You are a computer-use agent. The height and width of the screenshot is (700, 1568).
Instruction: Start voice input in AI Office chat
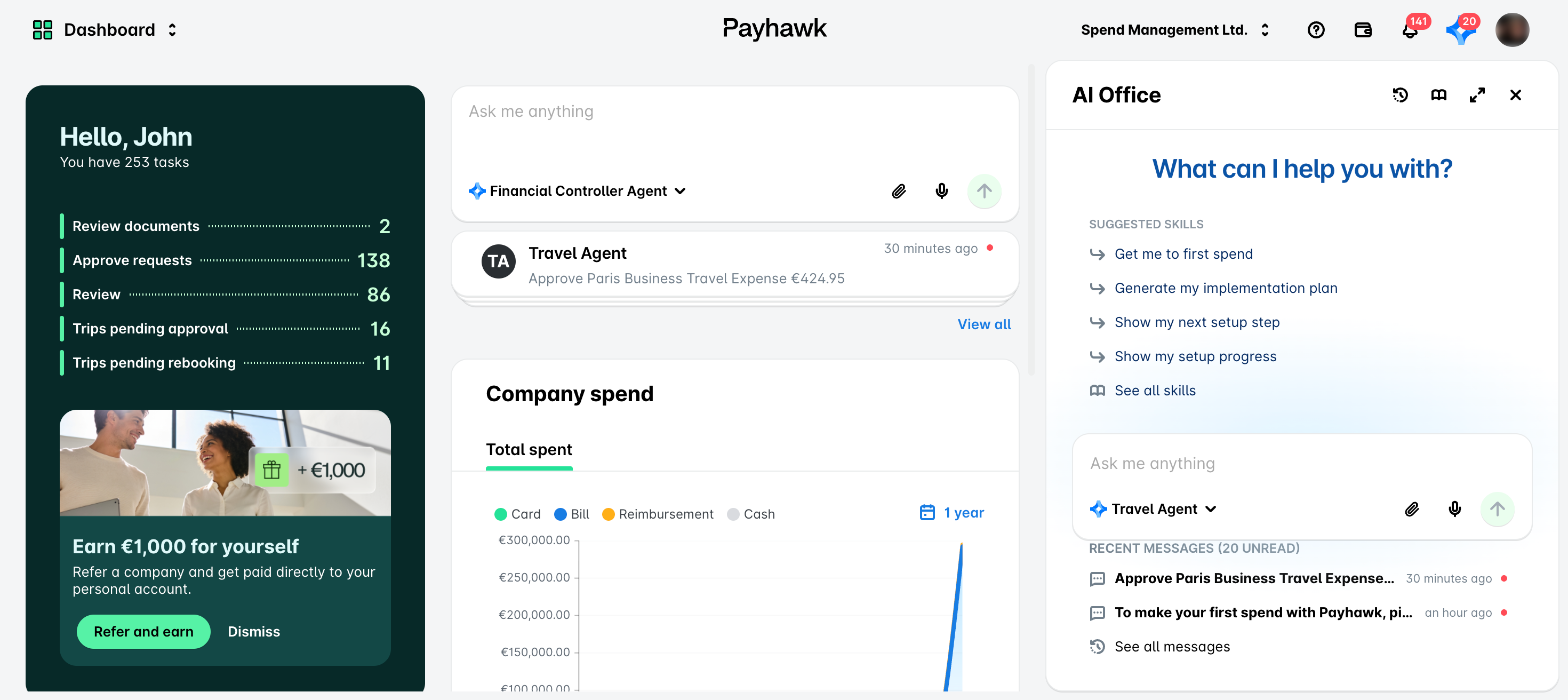pyautogui.click(x=1455, y=509)
